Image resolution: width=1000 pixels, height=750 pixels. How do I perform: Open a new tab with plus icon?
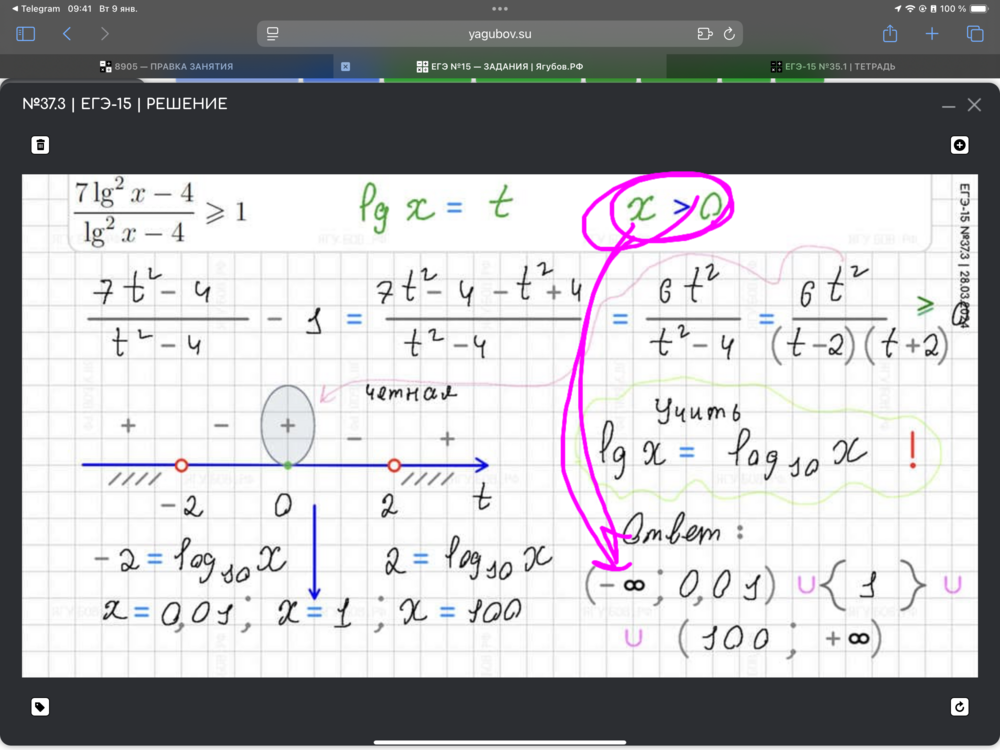point(932,34)
